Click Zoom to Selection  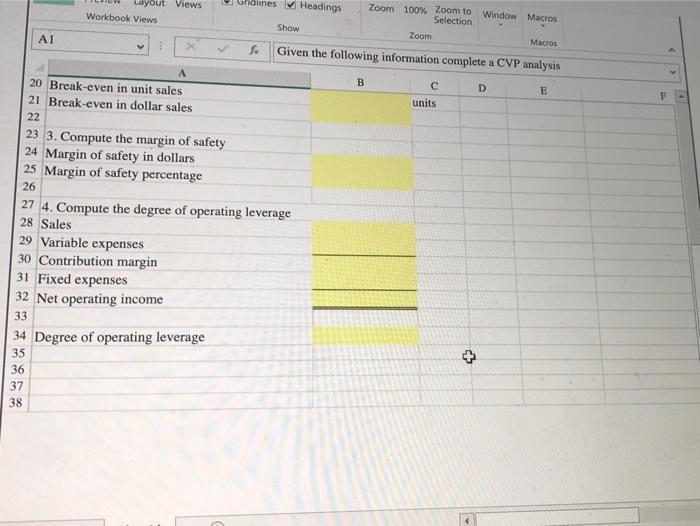[453, 15]
